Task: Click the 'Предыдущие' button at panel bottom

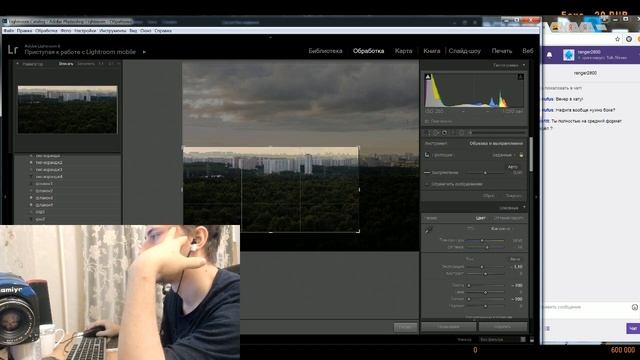Action: point(448,327)
